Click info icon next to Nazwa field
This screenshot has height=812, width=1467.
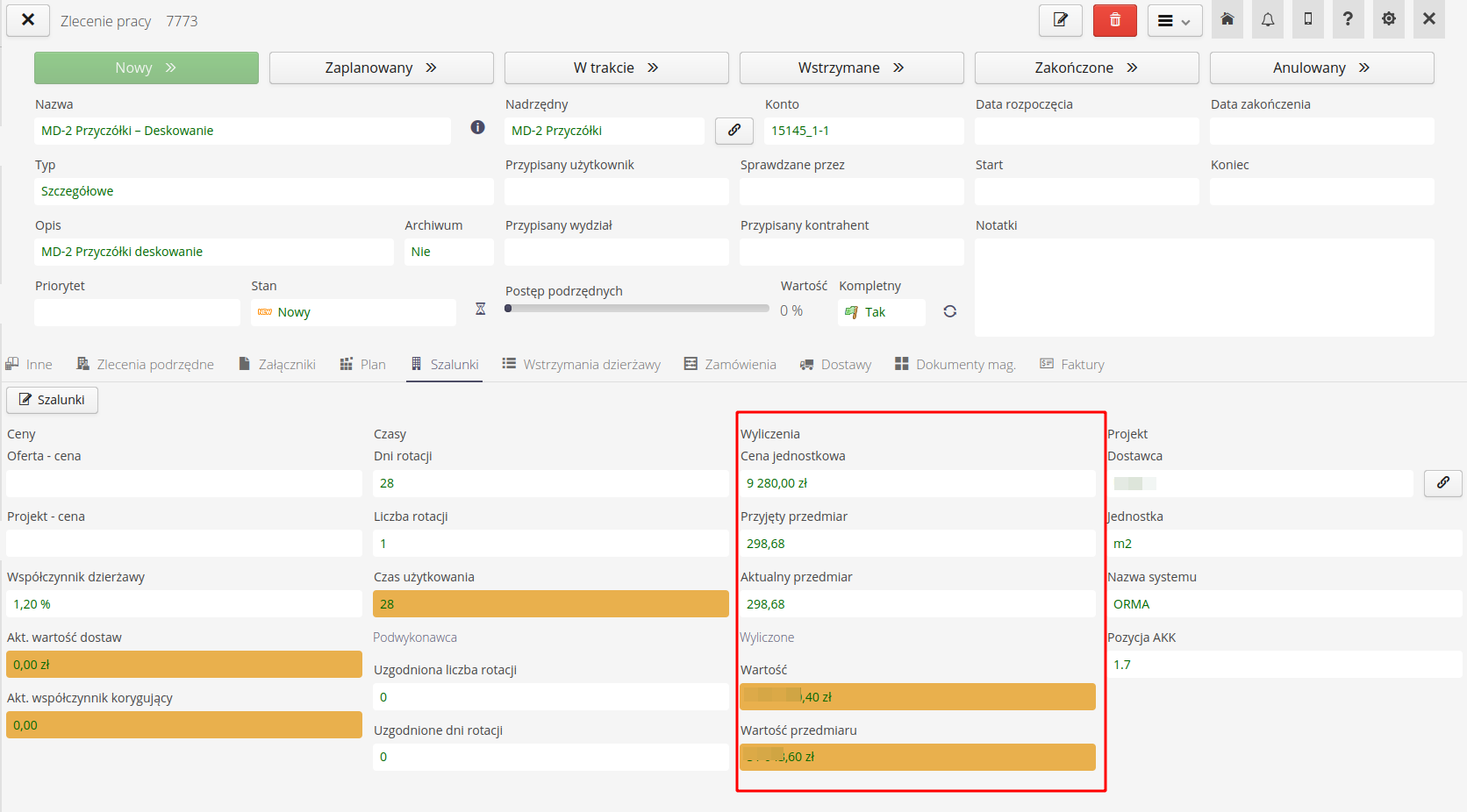[477, 128]
